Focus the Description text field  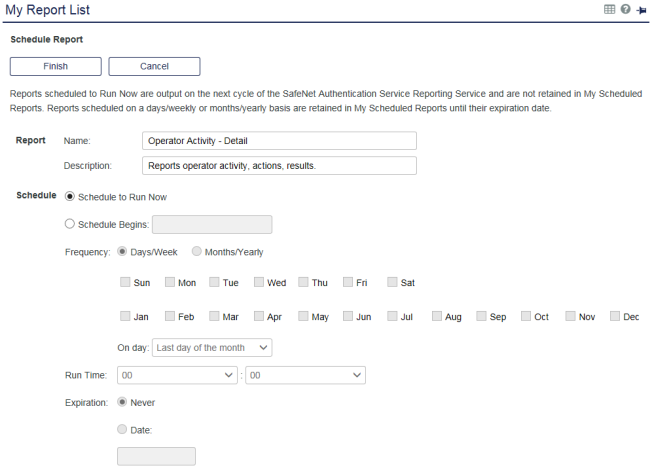tap(278, 165)
